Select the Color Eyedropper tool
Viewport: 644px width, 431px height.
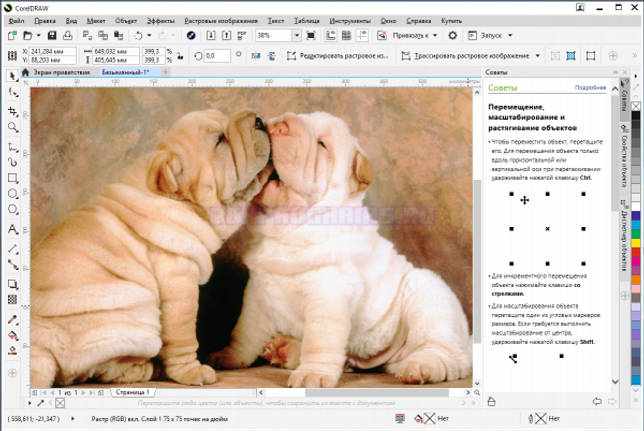13,320
